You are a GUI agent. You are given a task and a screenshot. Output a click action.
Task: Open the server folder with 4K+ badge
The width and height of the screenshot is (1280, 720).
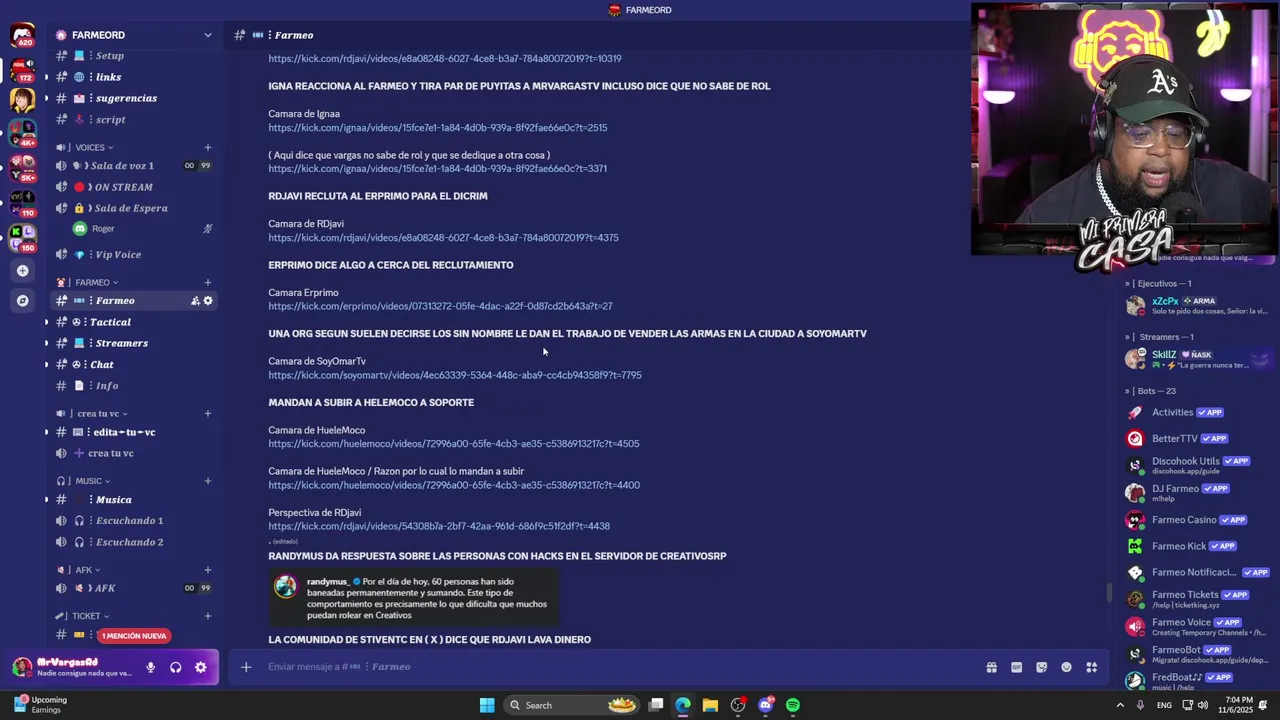(22, 132)
